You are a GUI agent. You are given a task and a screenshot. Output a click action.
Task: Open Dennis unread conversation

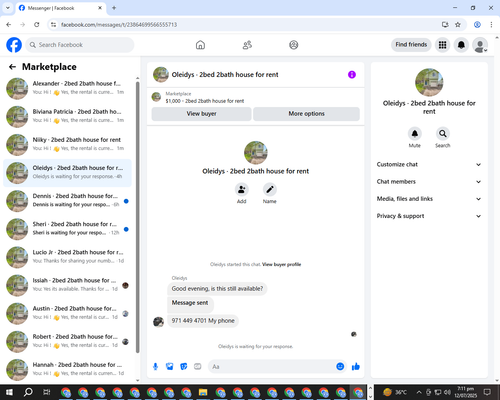[67, 201]
